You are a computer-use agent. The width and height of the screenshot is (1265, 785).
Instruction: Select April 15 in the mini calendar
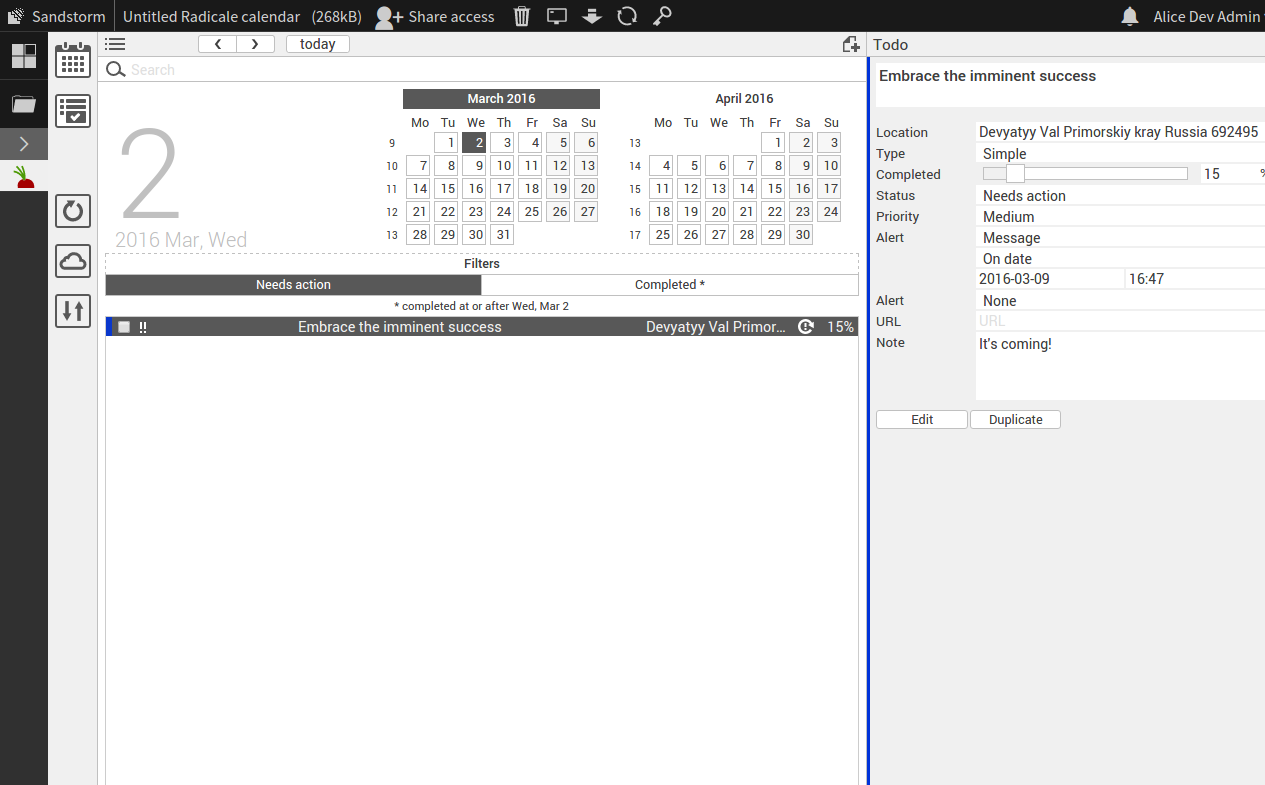click(773, 189)
